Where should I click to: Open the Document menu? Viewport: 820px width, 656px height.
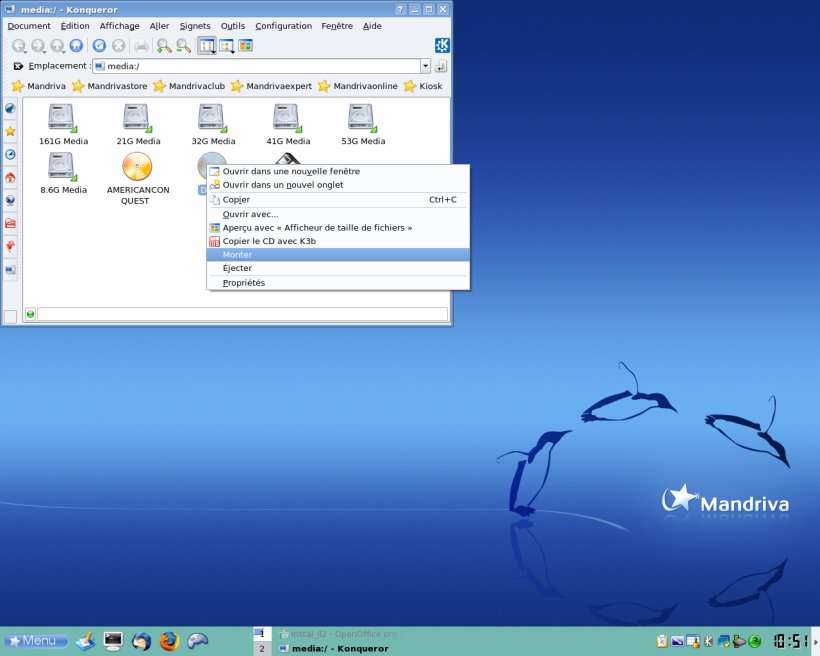coord(29,26)
